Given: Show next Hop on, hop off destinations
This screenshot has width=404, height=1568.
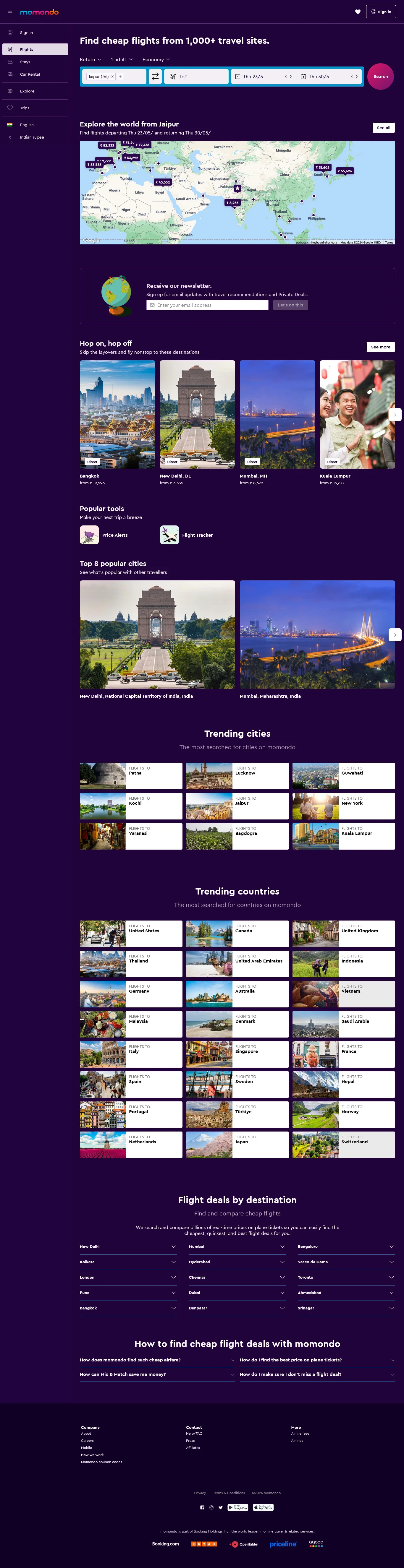Looking at the screenshot, I should coord(395,414).
